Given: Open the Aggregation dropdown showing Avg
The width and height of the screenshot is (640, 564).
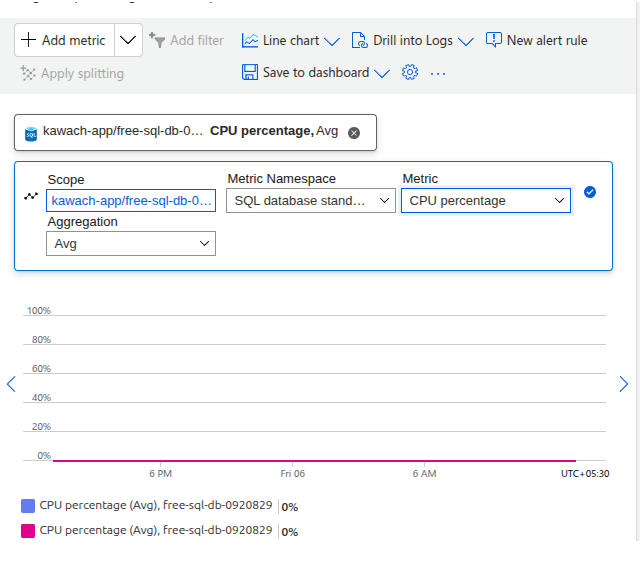Looking at the screenshot, I should point(131,244).
